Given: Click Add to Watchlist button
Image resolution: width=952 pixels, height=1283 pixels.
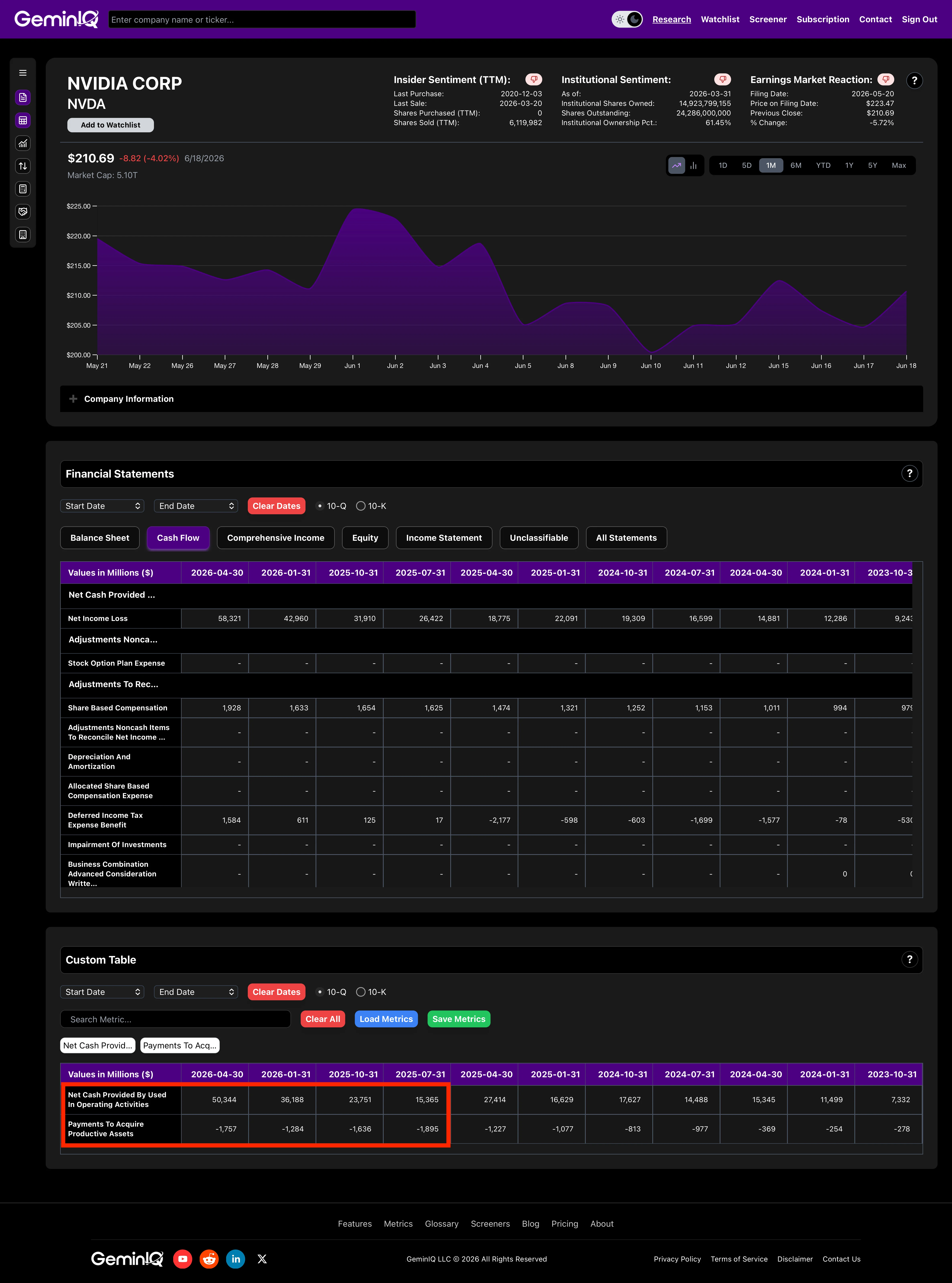Looking at the screenshot, I should pyautogui.click(x=111, y=125).
